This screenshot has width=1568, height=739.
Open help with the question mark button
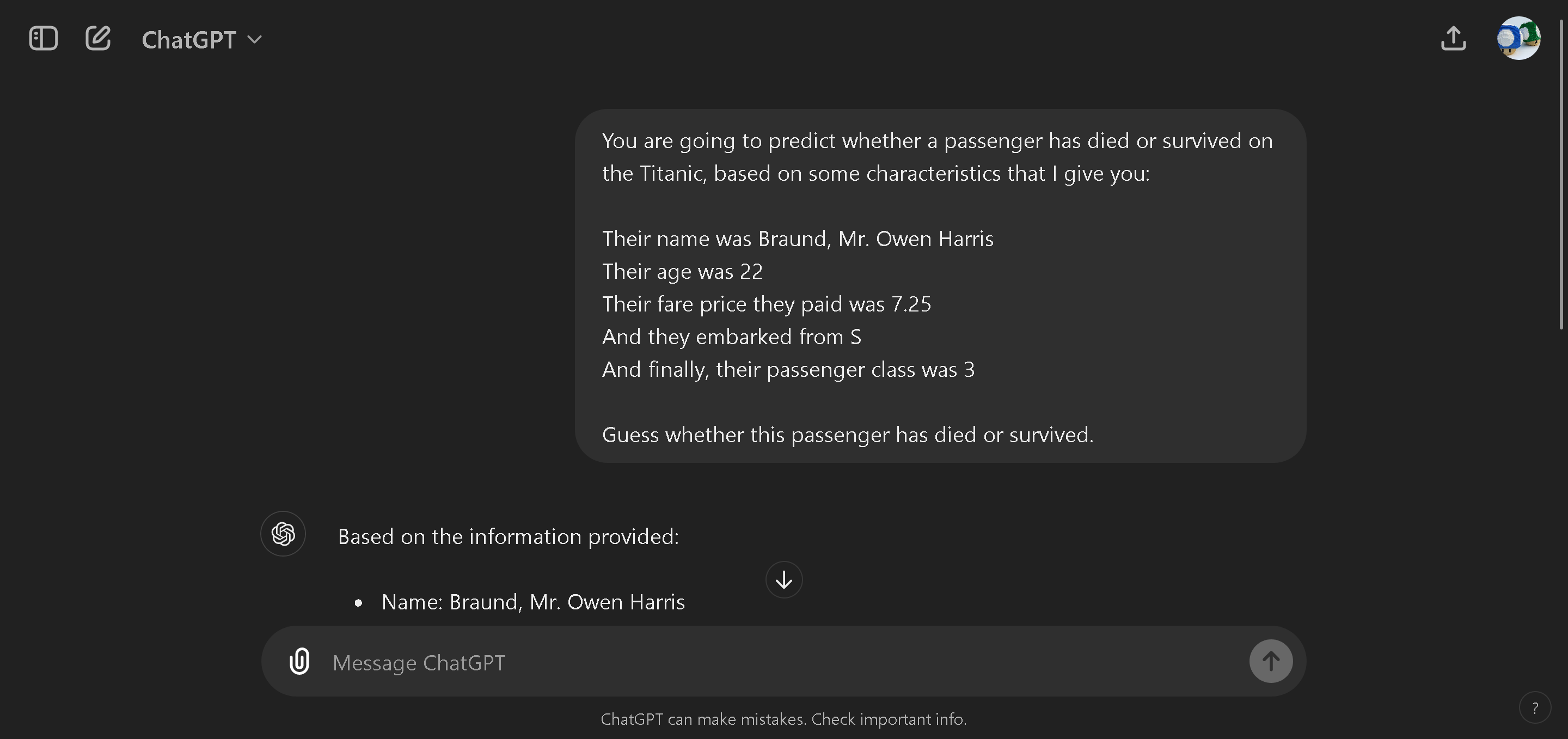pyautogui.click(x=1535, y=708)
